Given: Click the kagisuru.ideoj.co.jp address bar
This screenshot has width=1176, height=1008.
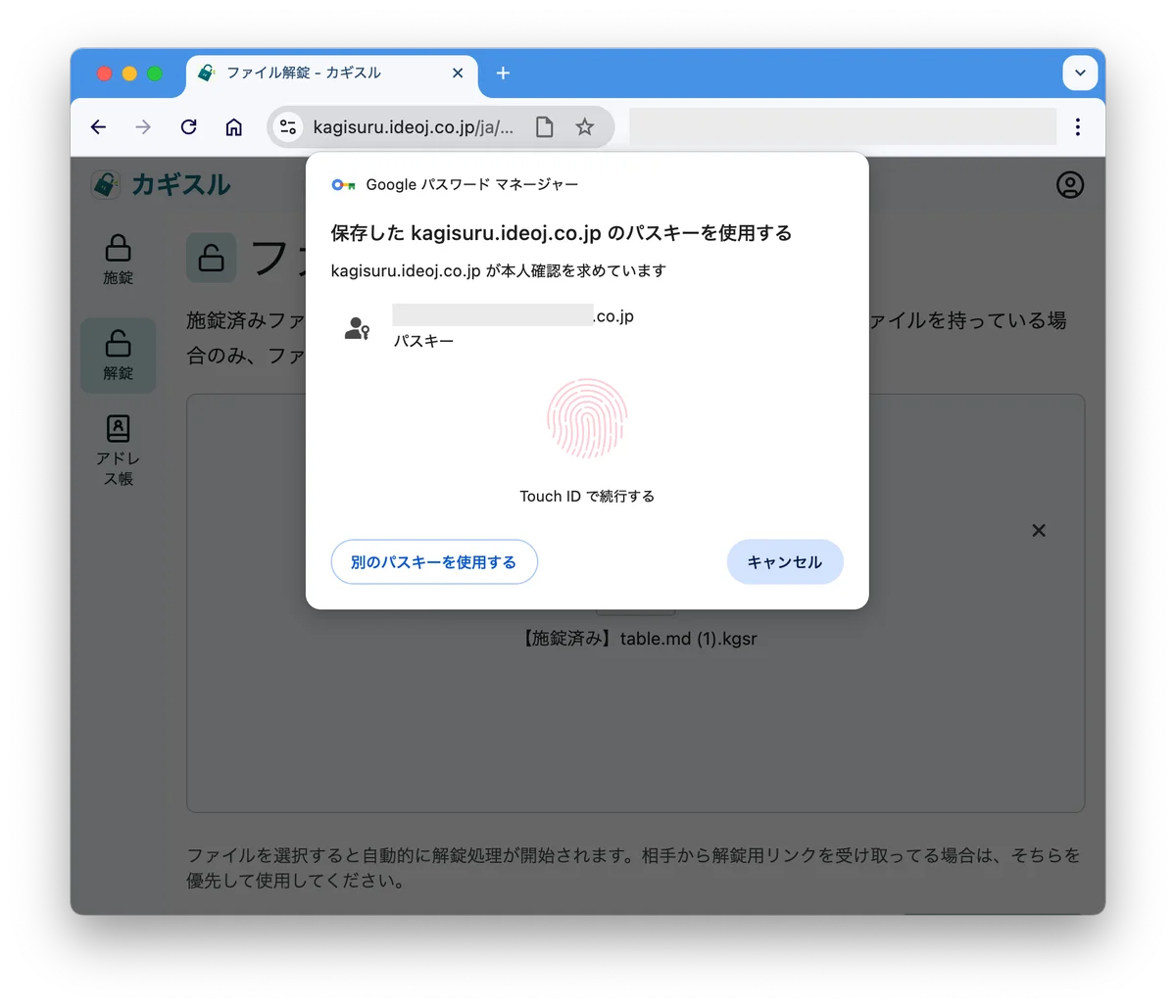Looking at the screenshot, I should [412, 127].
